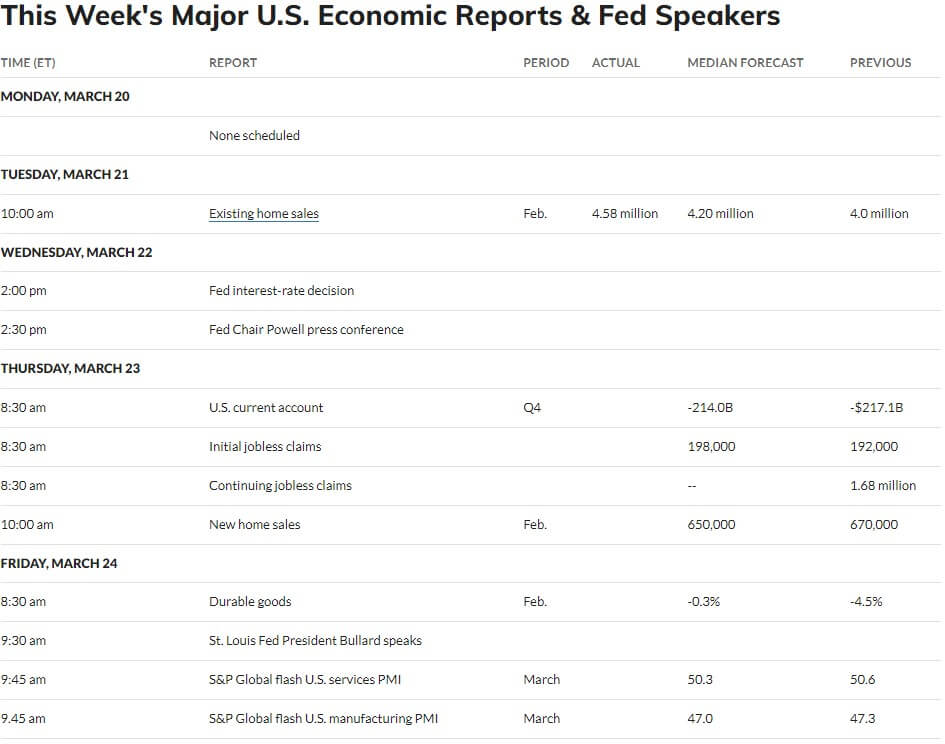Image resolution: width=945 pixels, height=744 pixels.
Task: Click S&P Global flash U.S. services PMI
Action: (x=304, y=679)
